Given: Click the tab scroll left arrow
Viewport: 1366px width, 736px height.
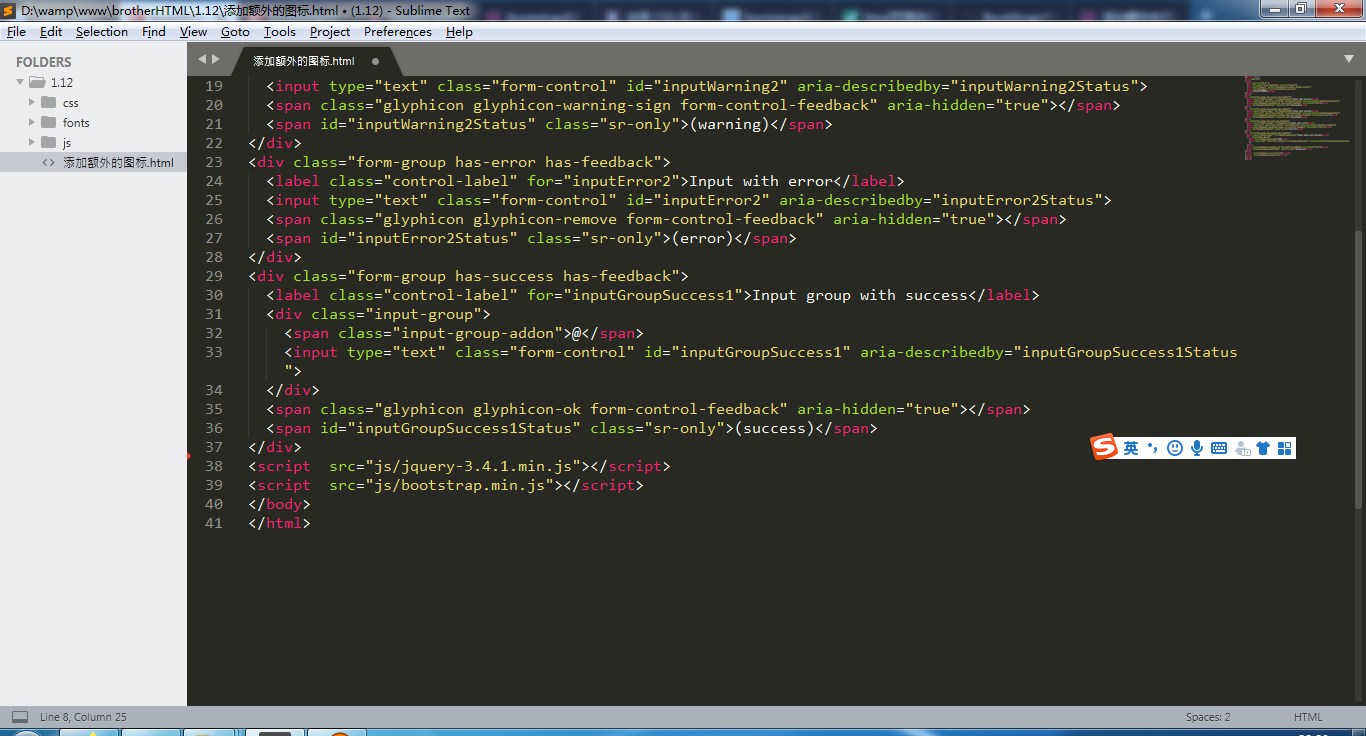Looking at the screenshot, I should tap(201, 60).
